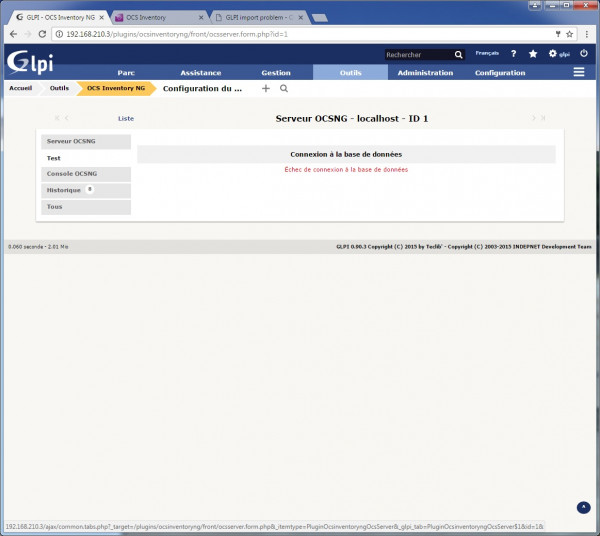Open the Assistance menu

tap(201, 73)
